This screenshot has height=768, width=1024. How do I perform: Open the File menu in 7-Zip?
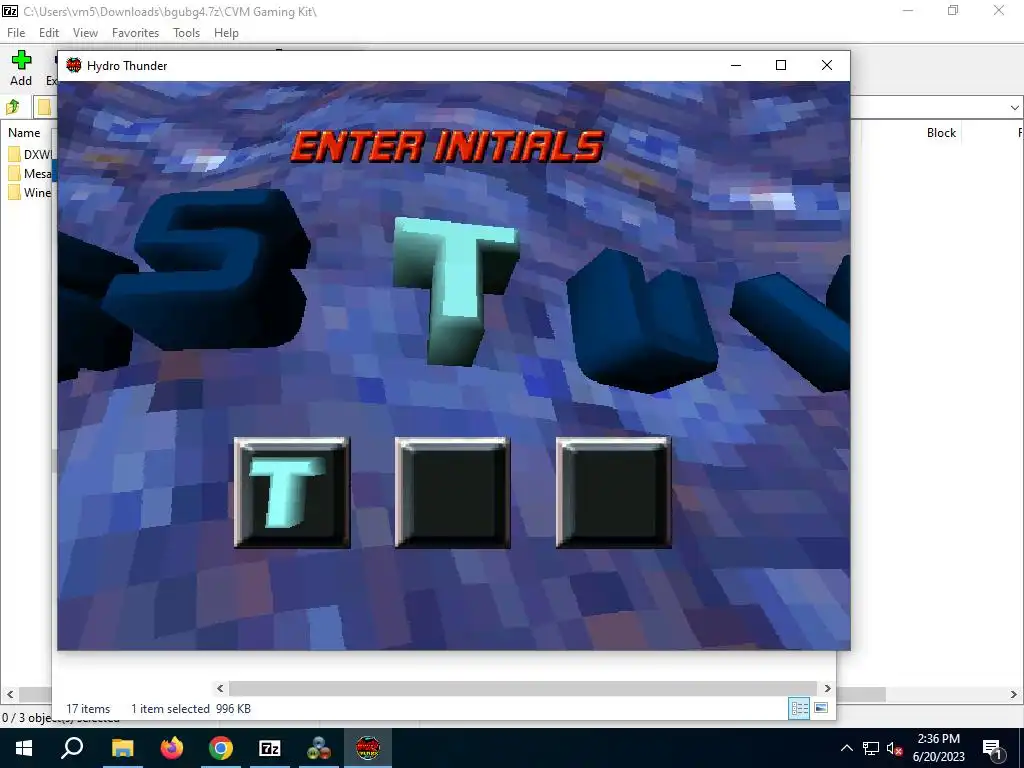point(16,33)
